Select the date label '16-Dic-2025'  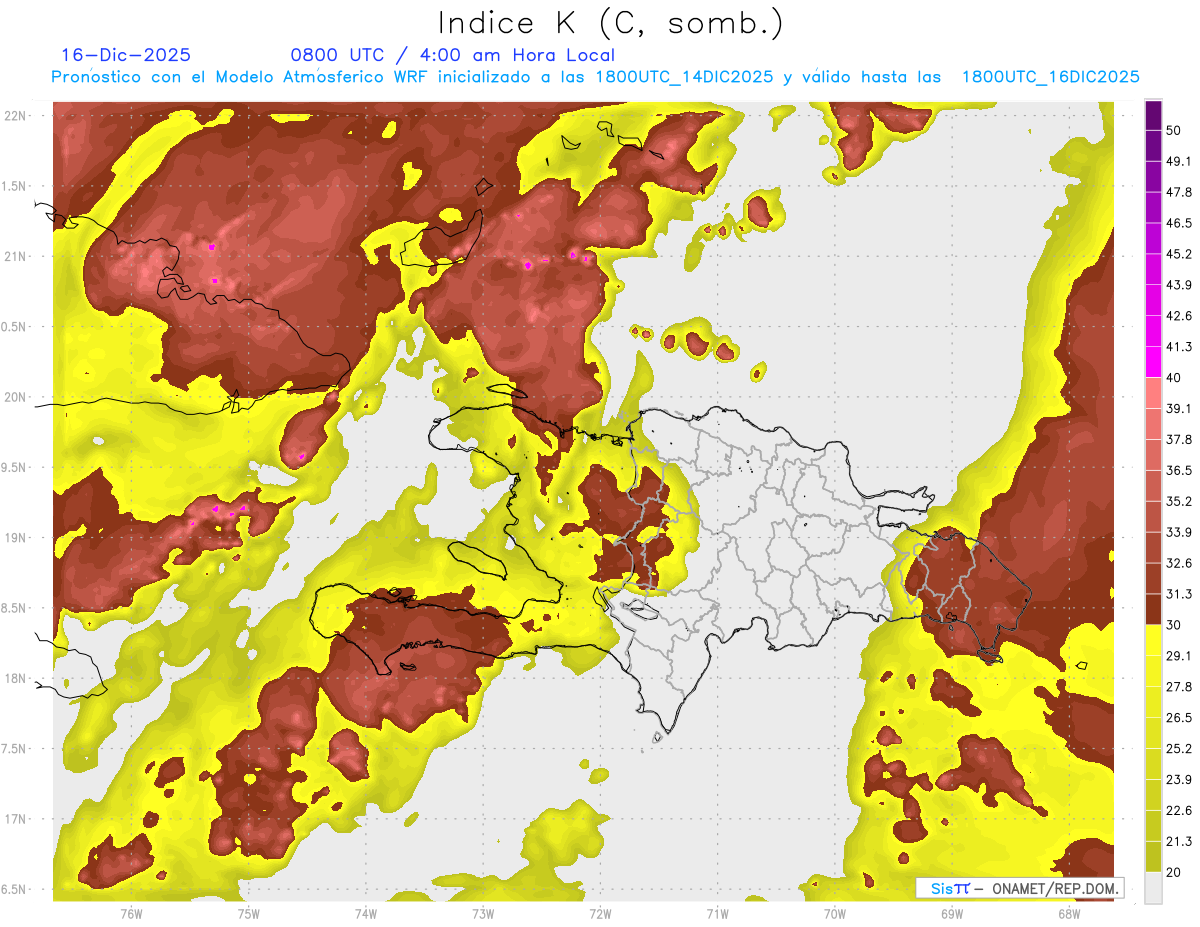click(x=126, y=55)
